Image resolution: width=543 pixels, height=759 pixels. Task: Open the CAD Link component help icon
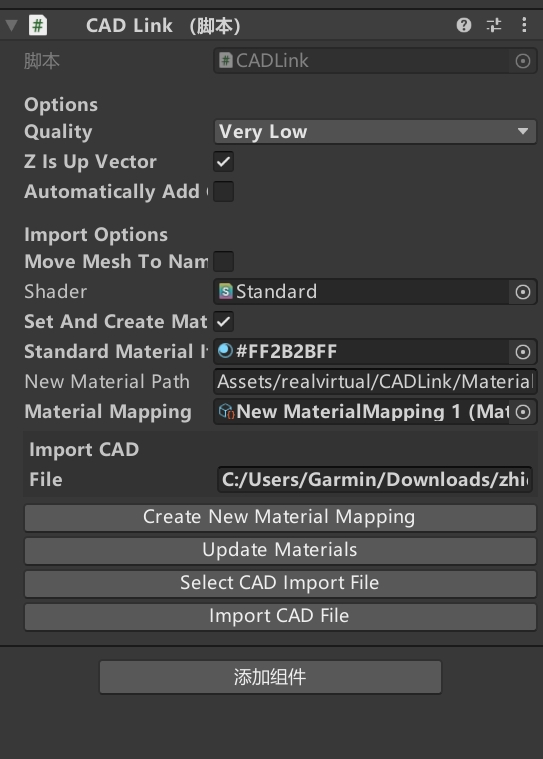464,25
